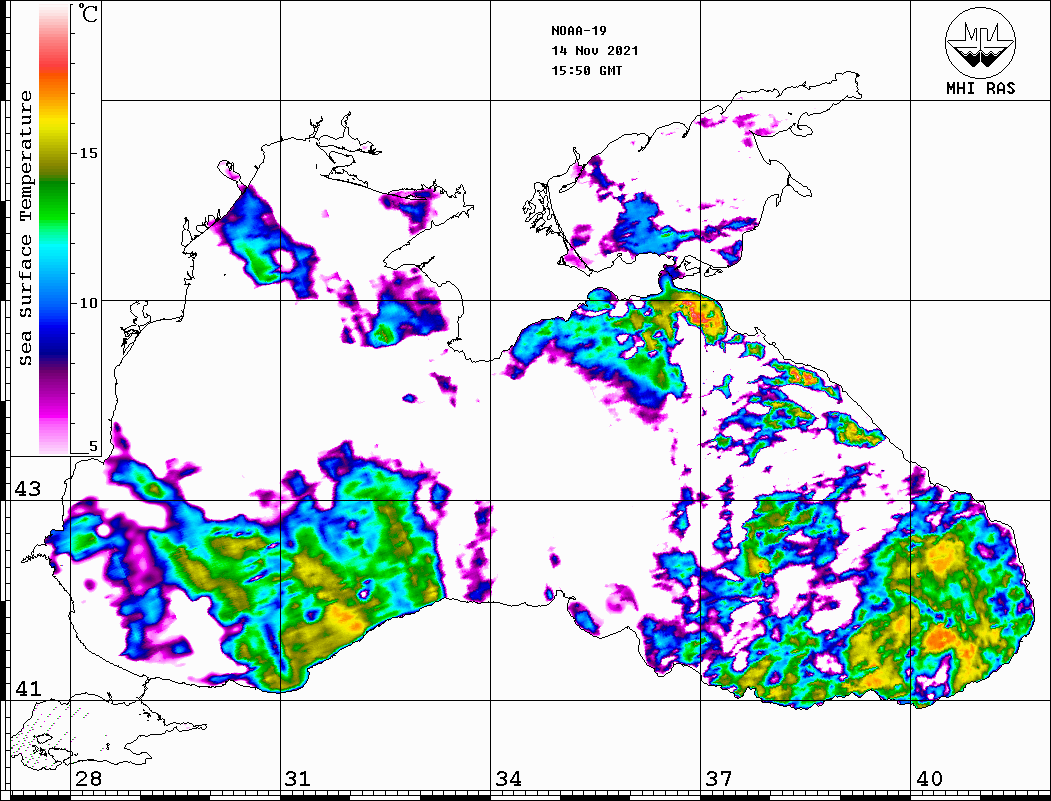The width and height of the screenshot is (1051, 801).
Task: Click the 'MHI RAS' label text
Action: 981,88
